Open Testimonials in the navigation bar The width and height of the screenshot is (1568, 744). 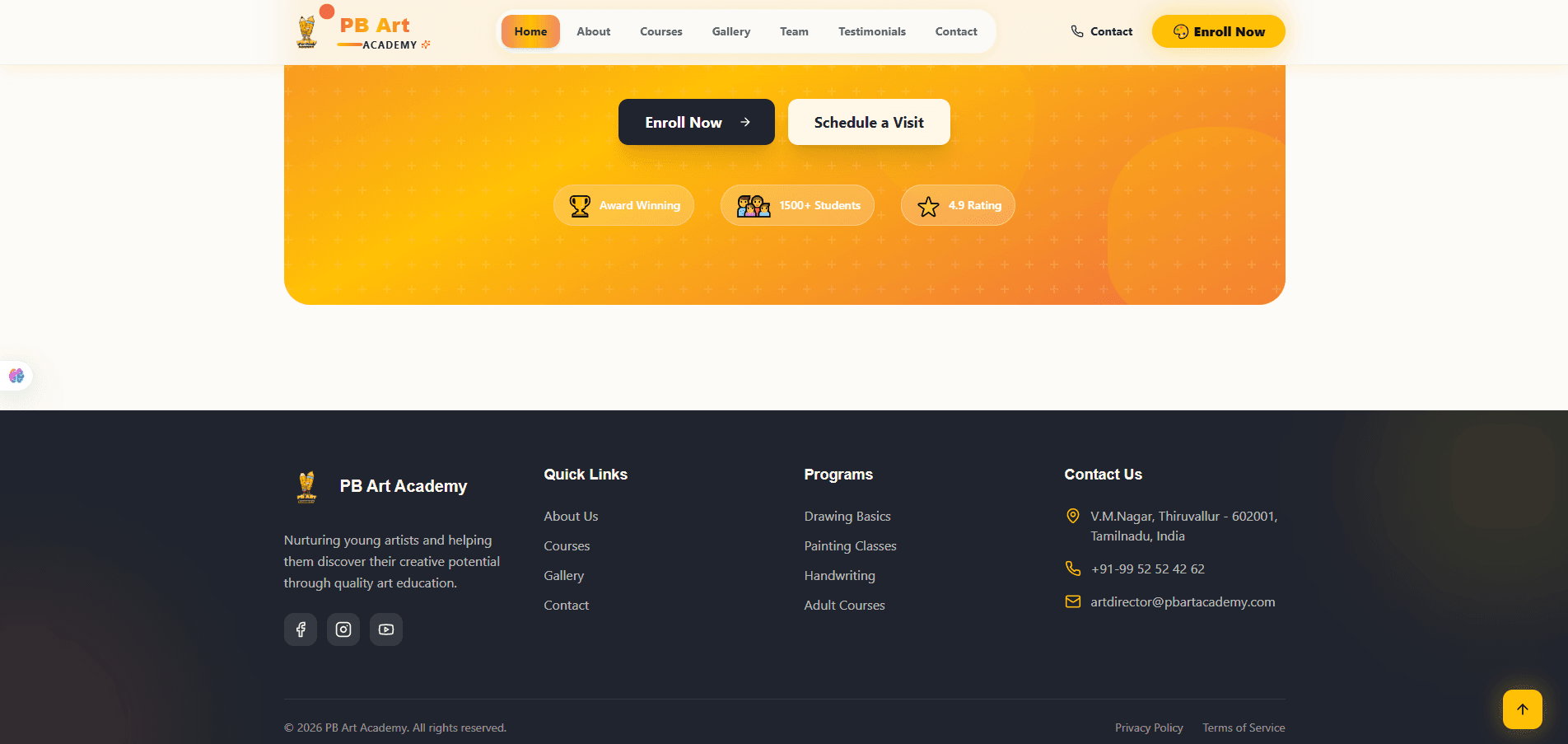coord(872,31)
